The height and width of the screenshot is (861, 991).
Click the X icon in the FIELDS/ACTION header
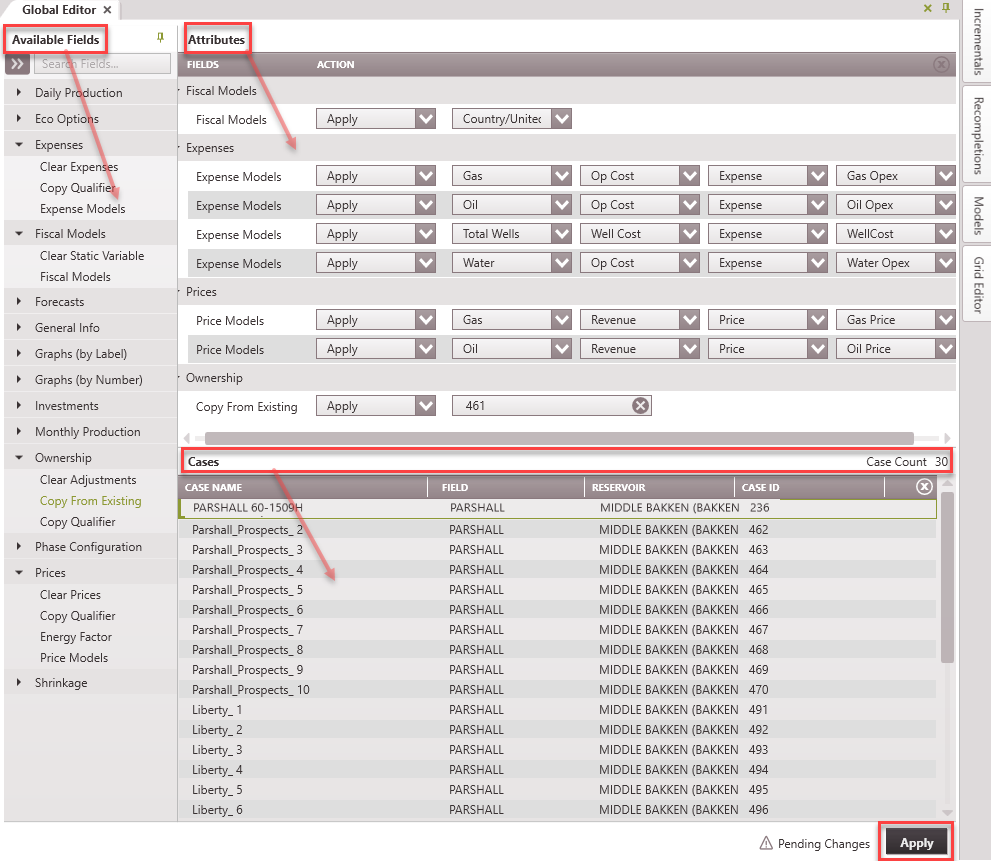(x=940, y=64)
